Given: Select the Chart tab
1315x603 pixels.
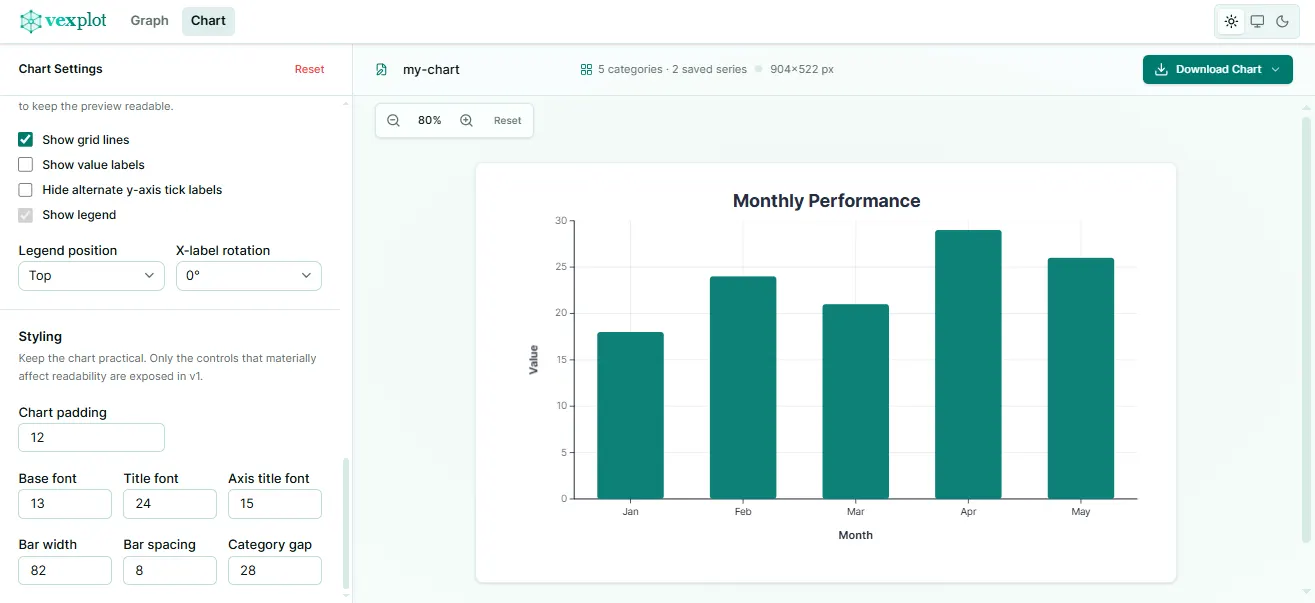Looking at the screenshot, I should pyautogui.click(x=208, y=20).
